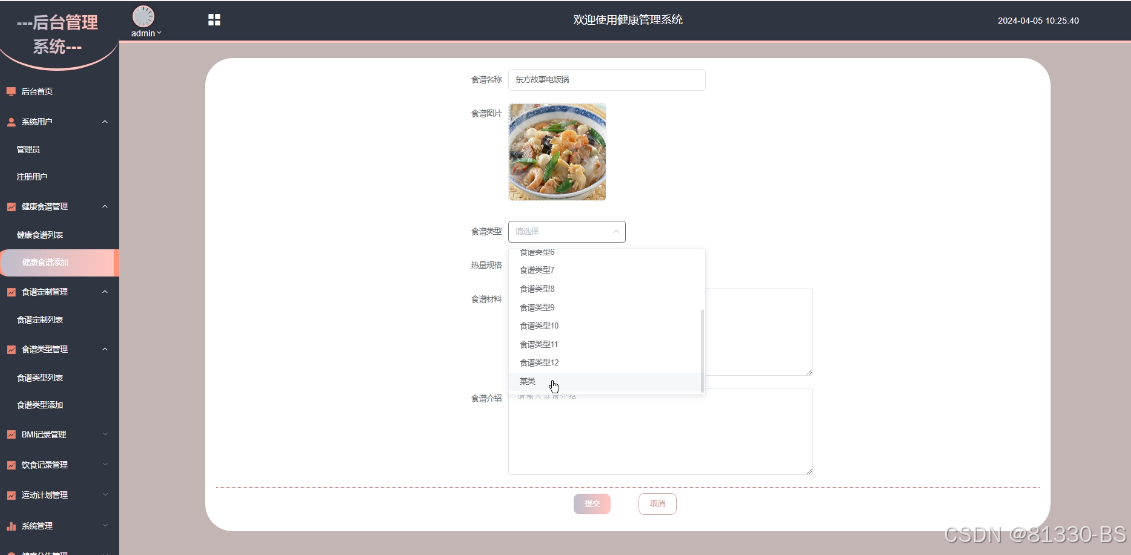The image size is (1131, 555).
Task: Click the dropdown list's scrollbar thumb
Action: (x=702, y=351)
